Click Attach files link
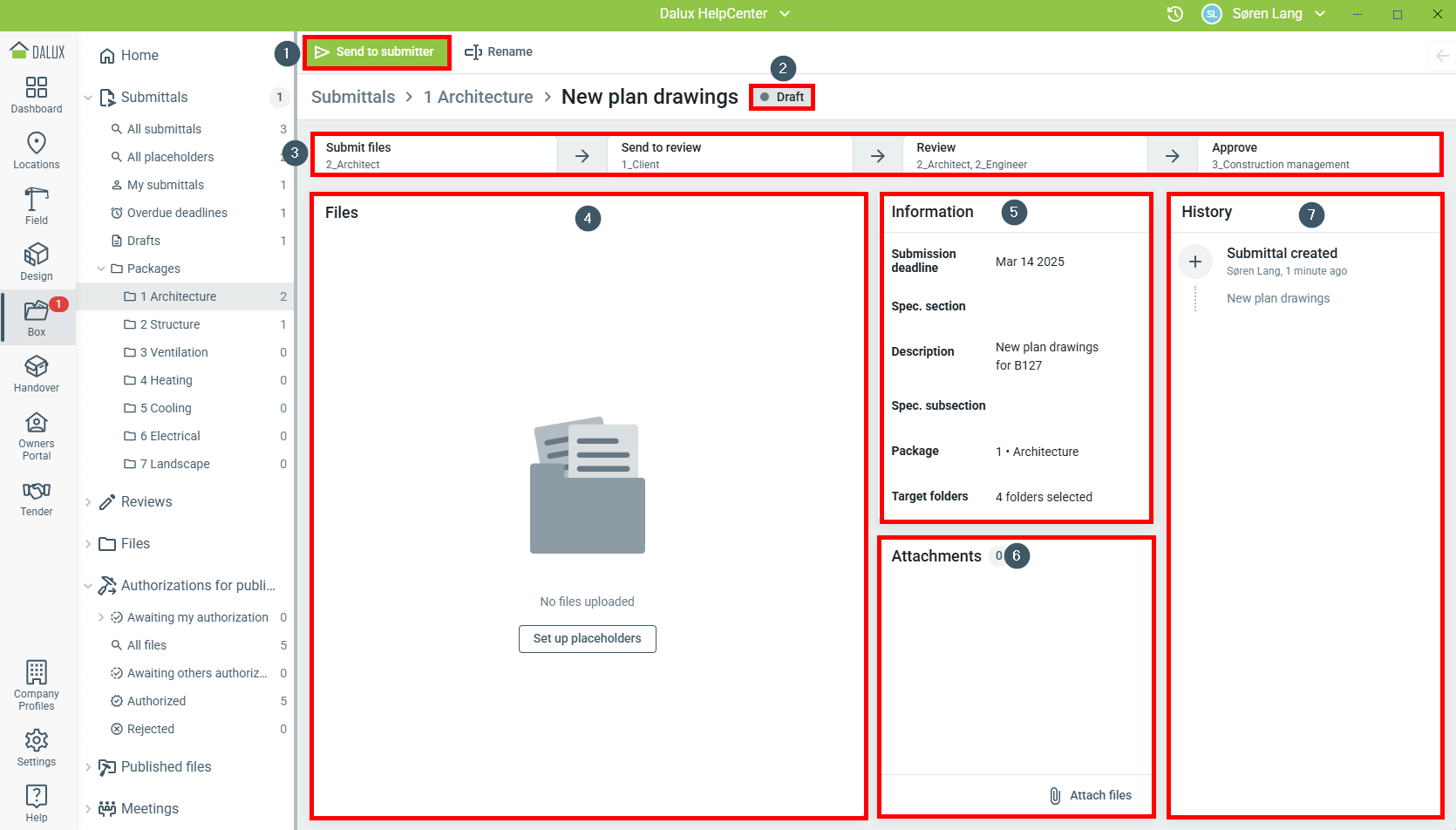Screen dimensions: 1456x830 coord(1091,795)
